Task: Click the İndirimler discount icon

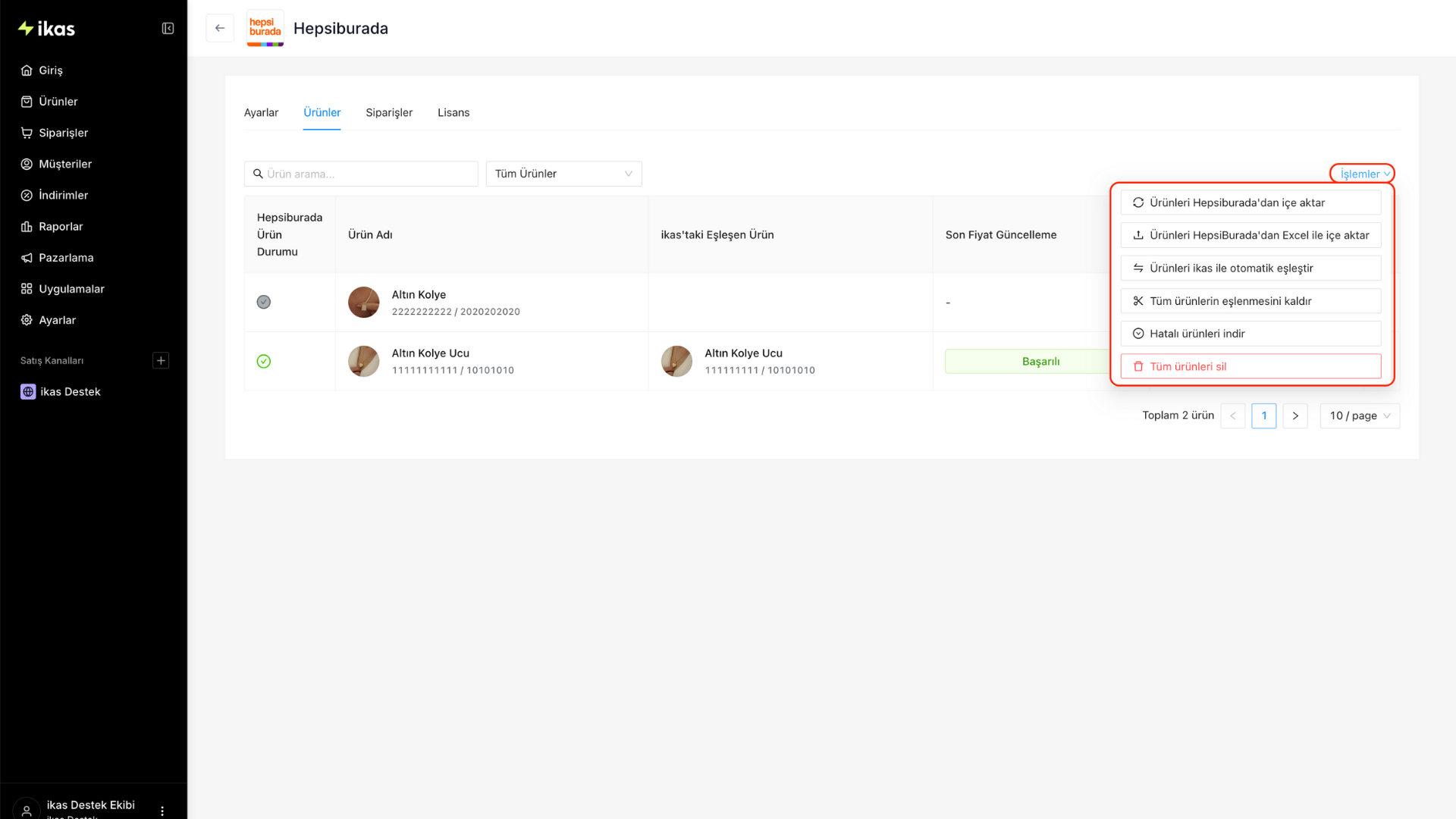Action: pyautogui.click(x=27, y=196)
